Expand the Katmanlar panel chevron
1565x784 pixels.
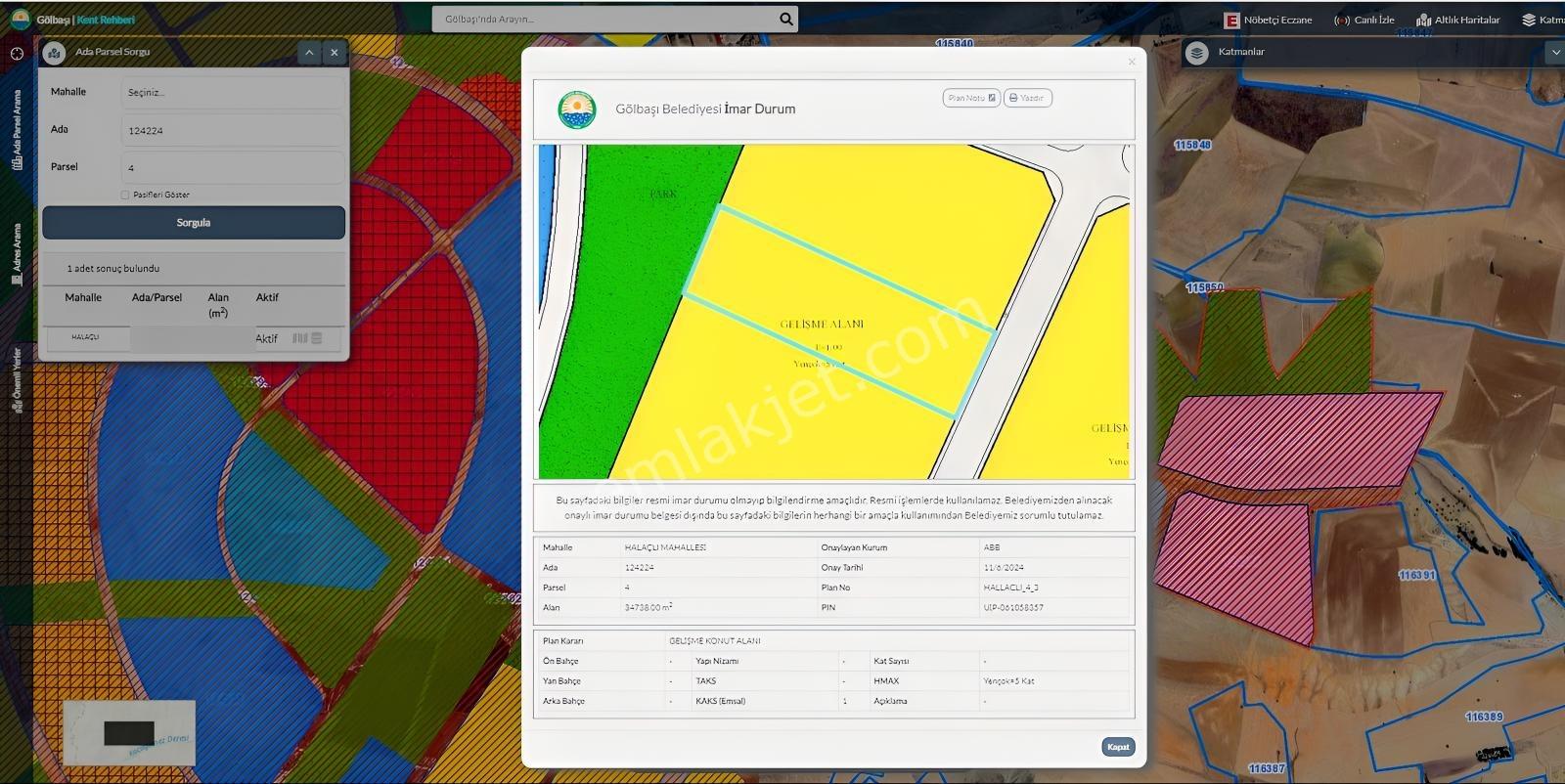tap(1555, 53)
